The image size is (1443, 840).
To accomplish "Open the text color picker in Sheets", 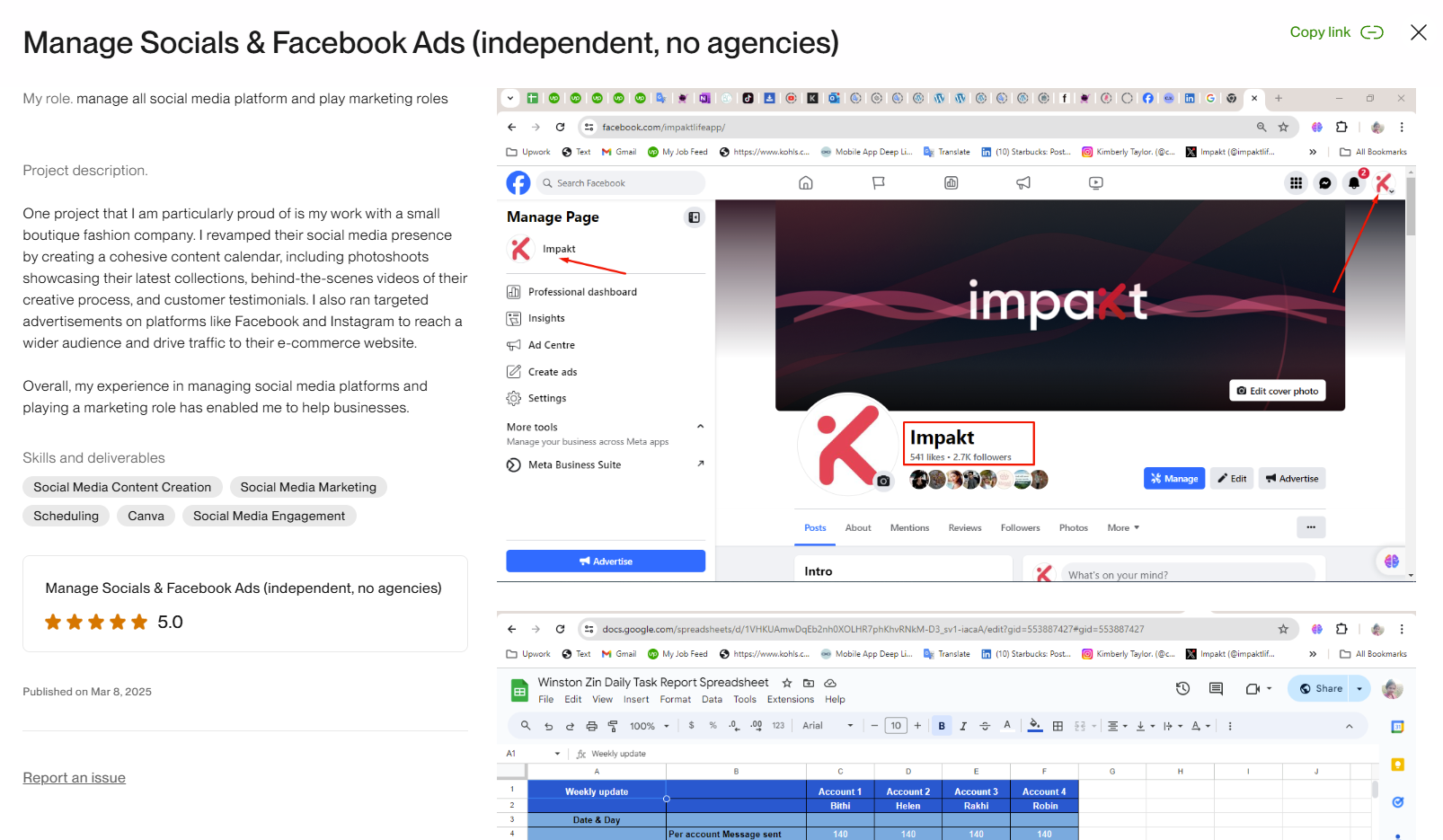I will [x=1007, y=726].
